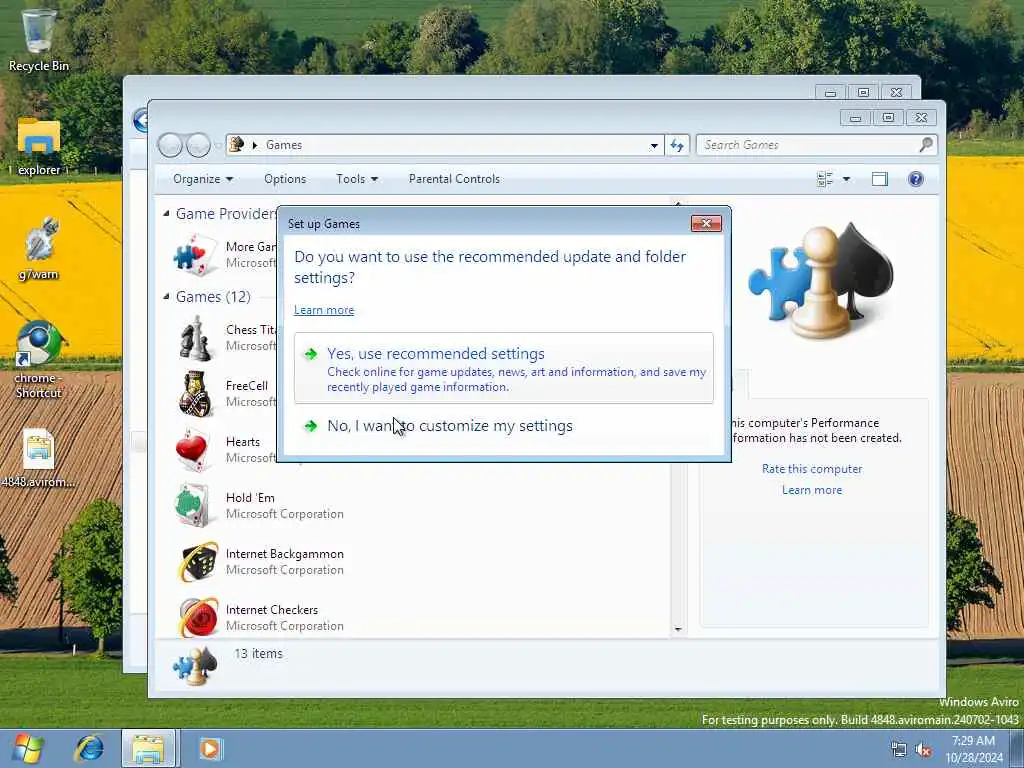This screenshot has height=768, width=1024.
Task: Select the Hearts game icon
Action: (195, 450)
